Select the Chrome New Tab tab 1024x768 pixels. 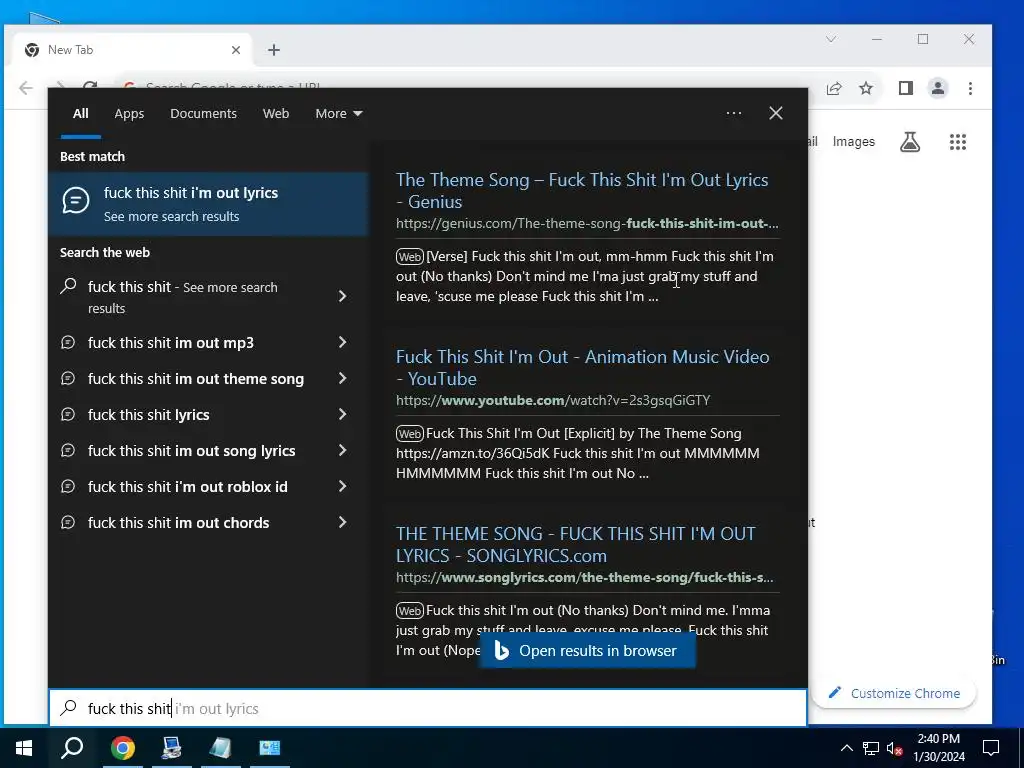pos(133,50)
